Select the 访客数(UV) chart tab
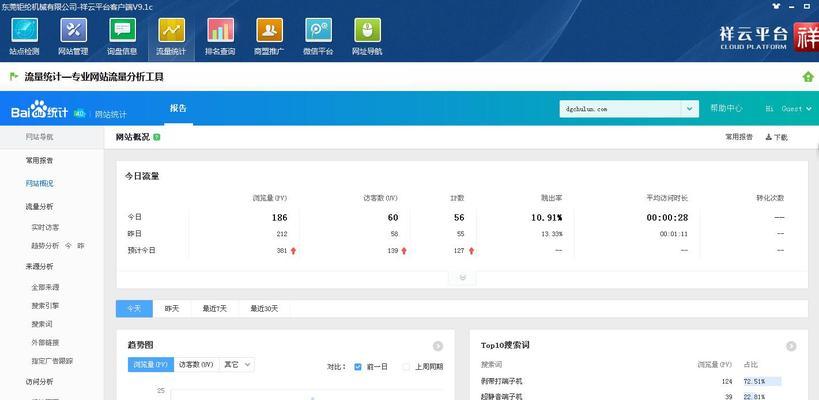This screenshot has width=819, height=400. click(x=196, y=364)
